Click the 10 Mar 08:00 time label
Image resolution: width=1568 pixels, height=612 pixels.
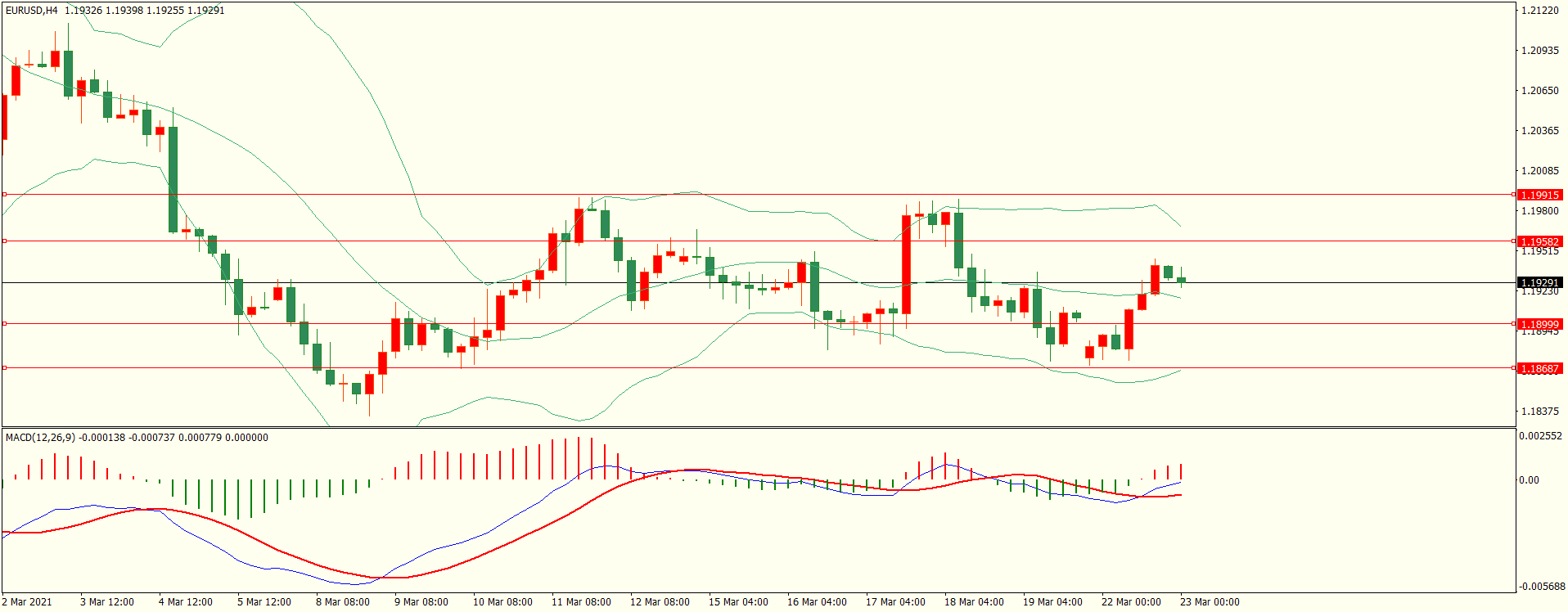click(502, 602)
